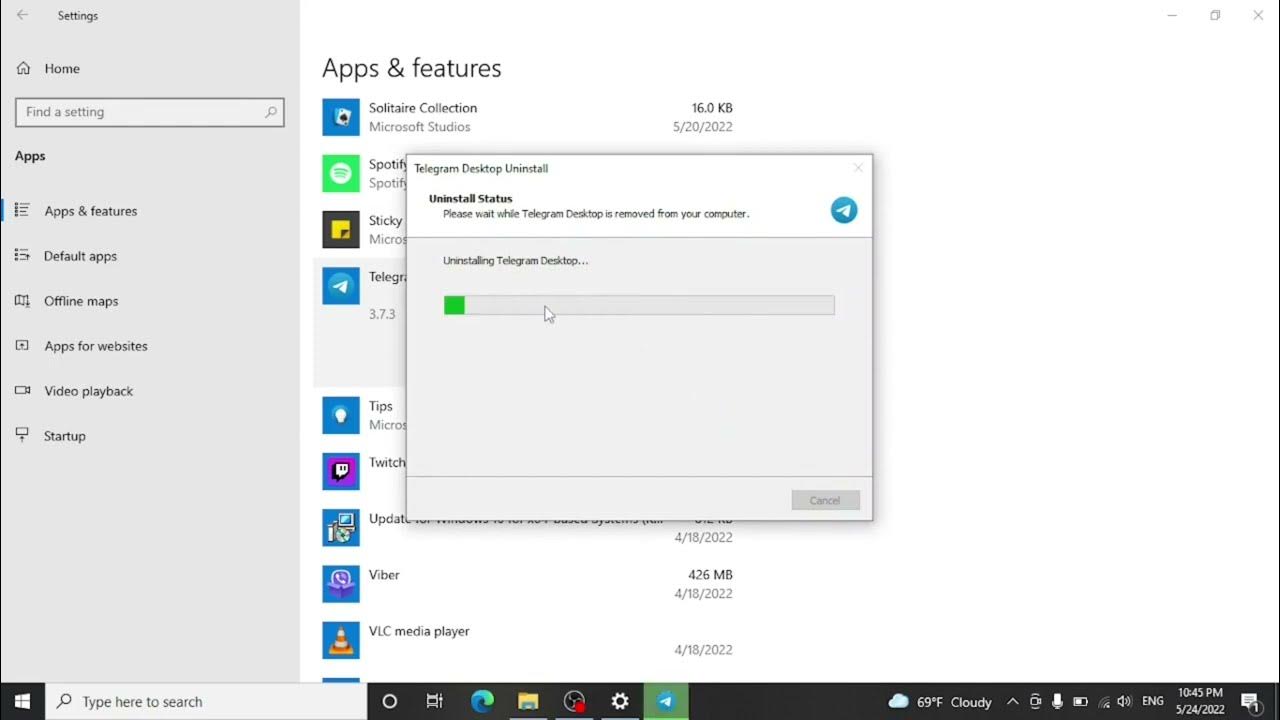1280x720 pixels.
Task: Show hidden tray icons chevron
Action: 1012,702
